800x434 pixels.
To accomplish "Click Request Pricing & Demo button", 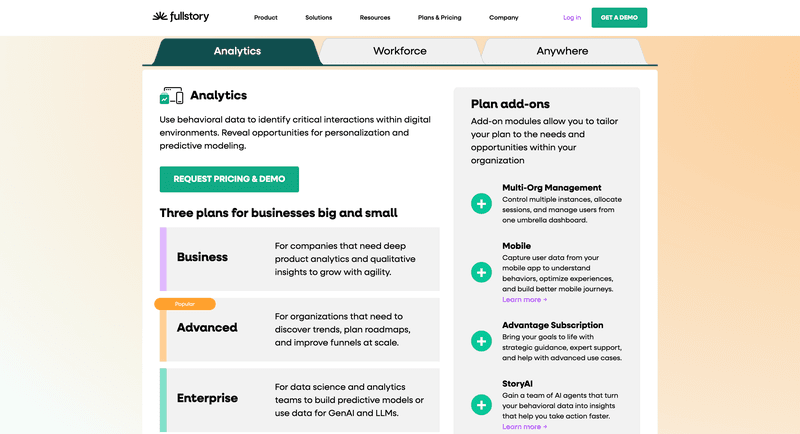I will 229,179.
